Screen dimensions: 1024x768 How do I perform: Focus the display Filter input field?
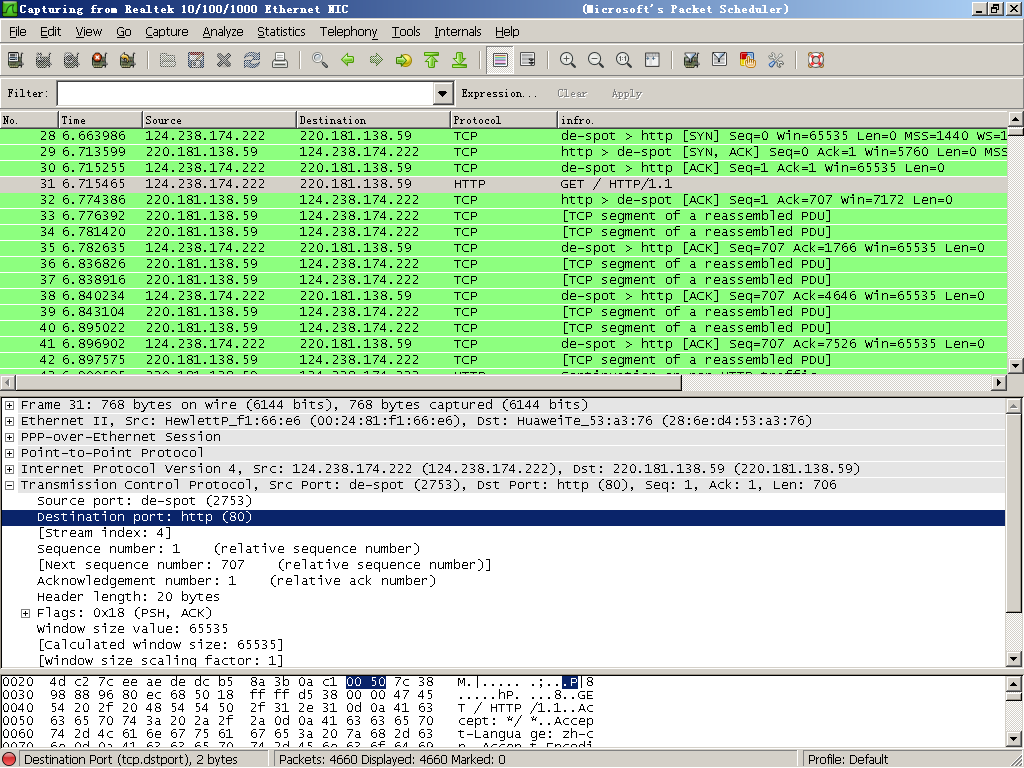(x=246, y=93)
